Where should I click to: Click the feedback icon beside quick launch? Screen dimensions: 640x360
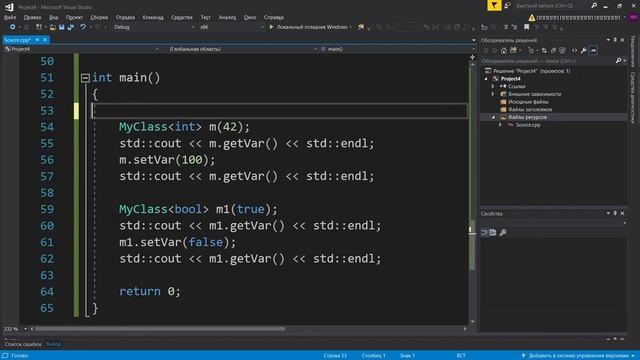click(x=507, y=5)
